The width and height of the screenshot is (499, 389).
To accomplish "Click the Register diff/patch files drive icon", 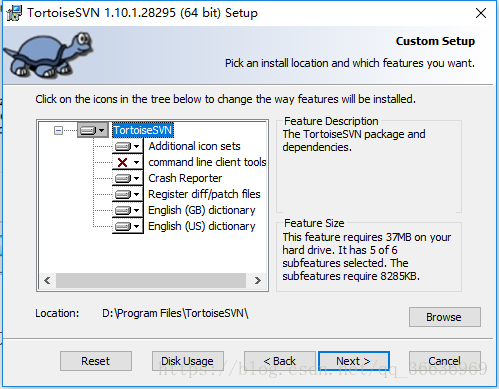I will coord(127,194).
